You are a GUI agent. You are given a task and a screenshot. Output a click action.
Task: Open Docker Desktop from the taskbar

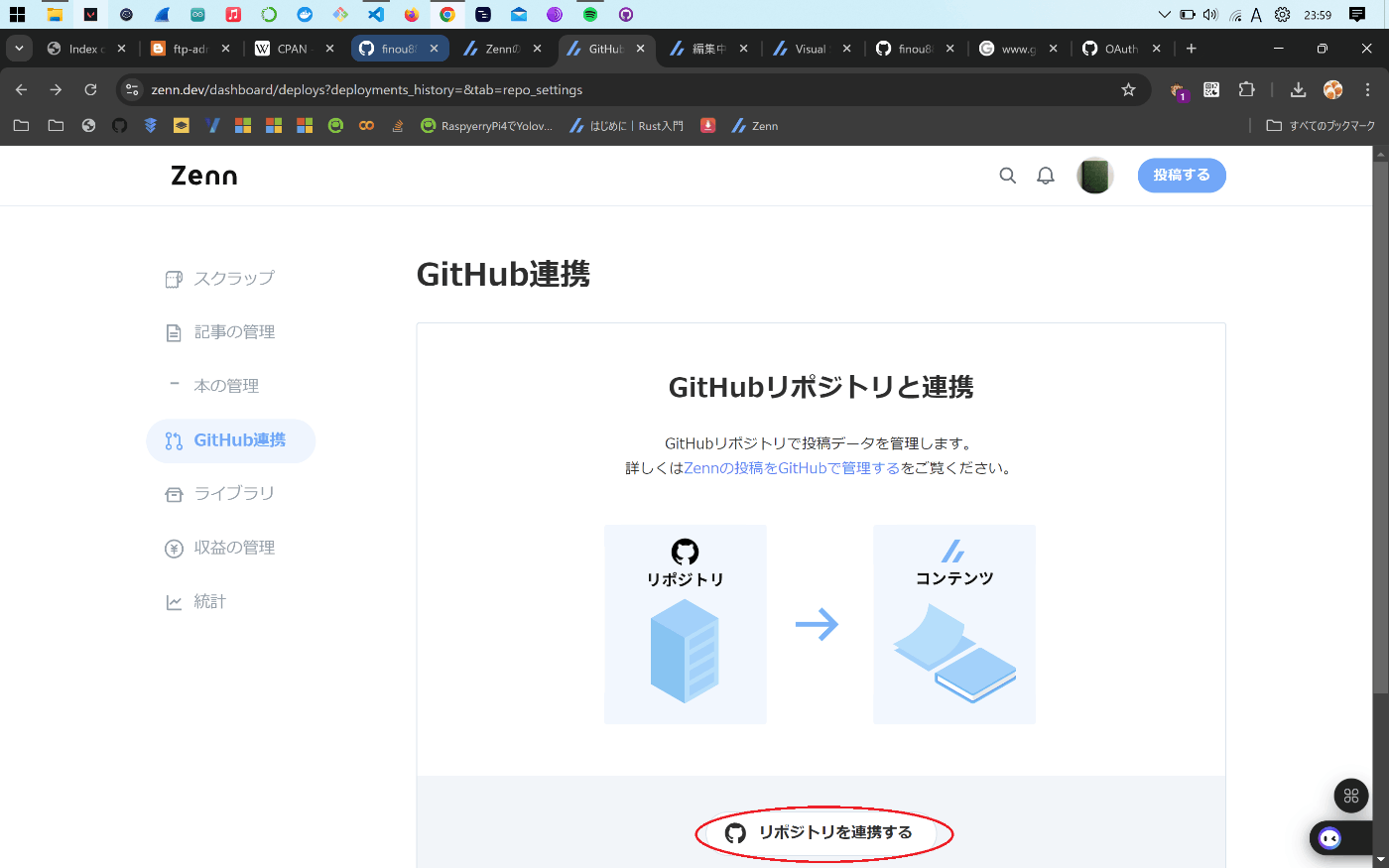pyautogui.click(x=304, y=15)
